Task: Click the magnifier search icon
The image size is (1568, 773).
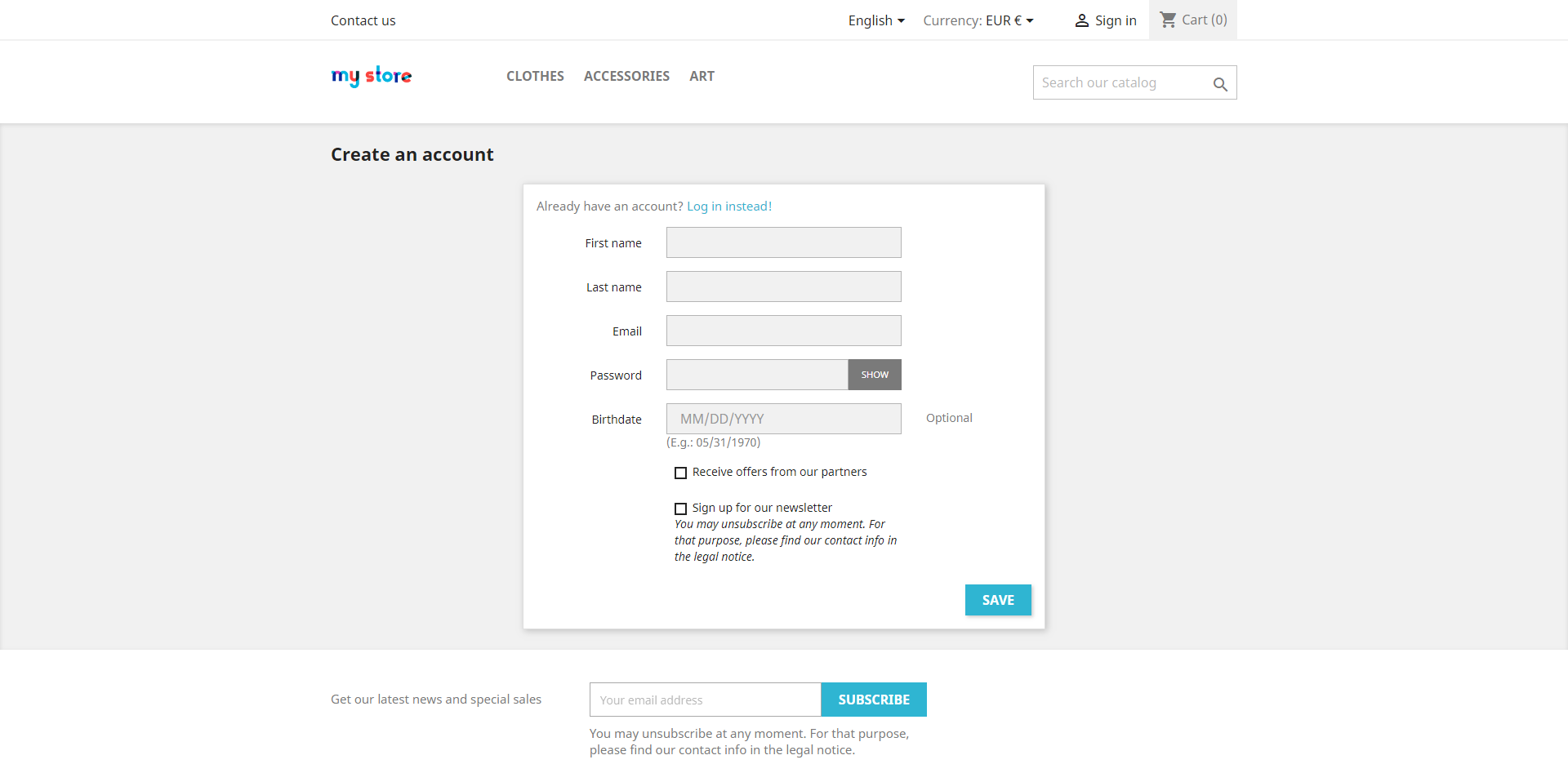Action: tap(1220, 84)
